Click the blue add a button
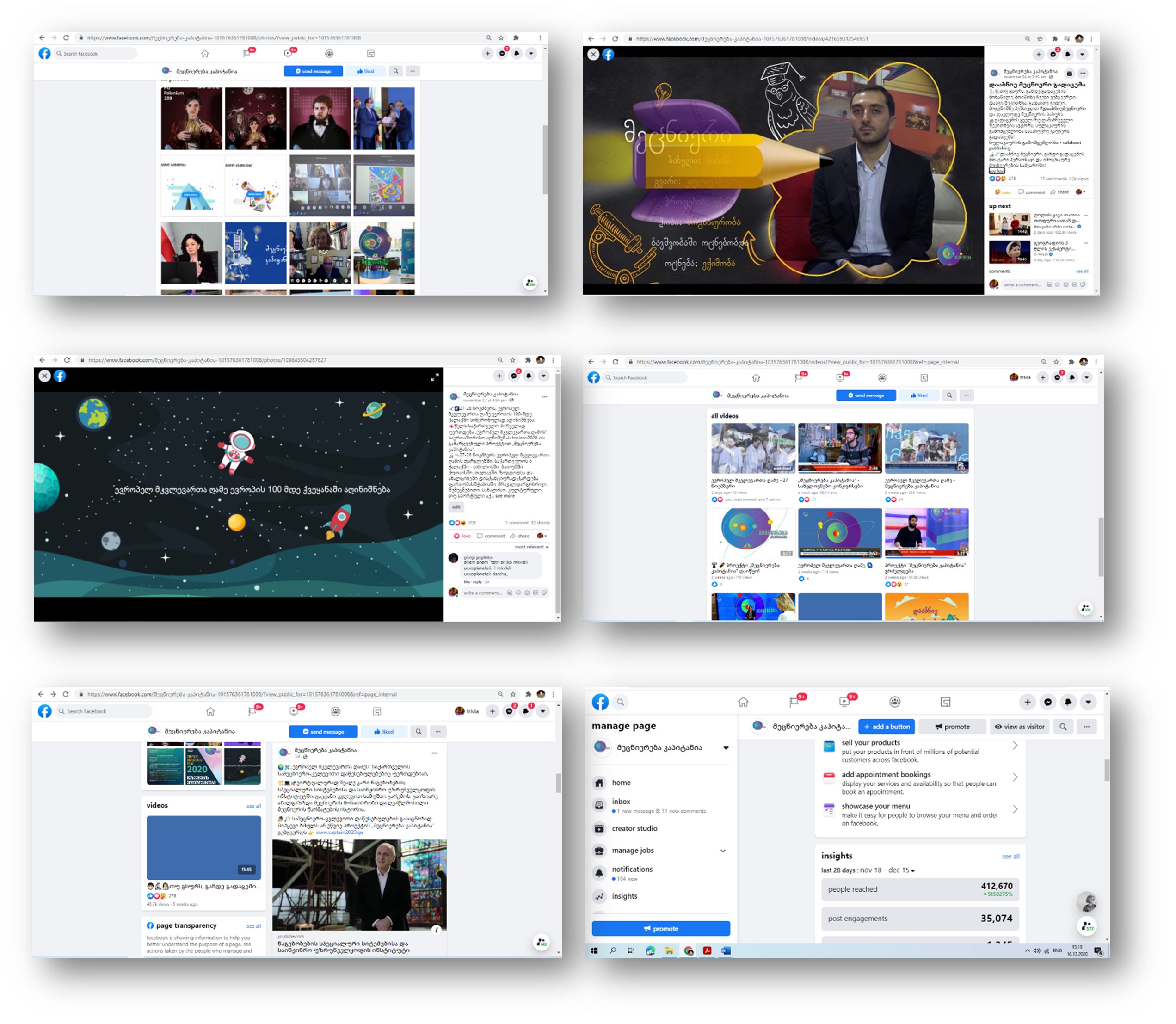Screen dimensions: 1176x1024 [887, 727]
